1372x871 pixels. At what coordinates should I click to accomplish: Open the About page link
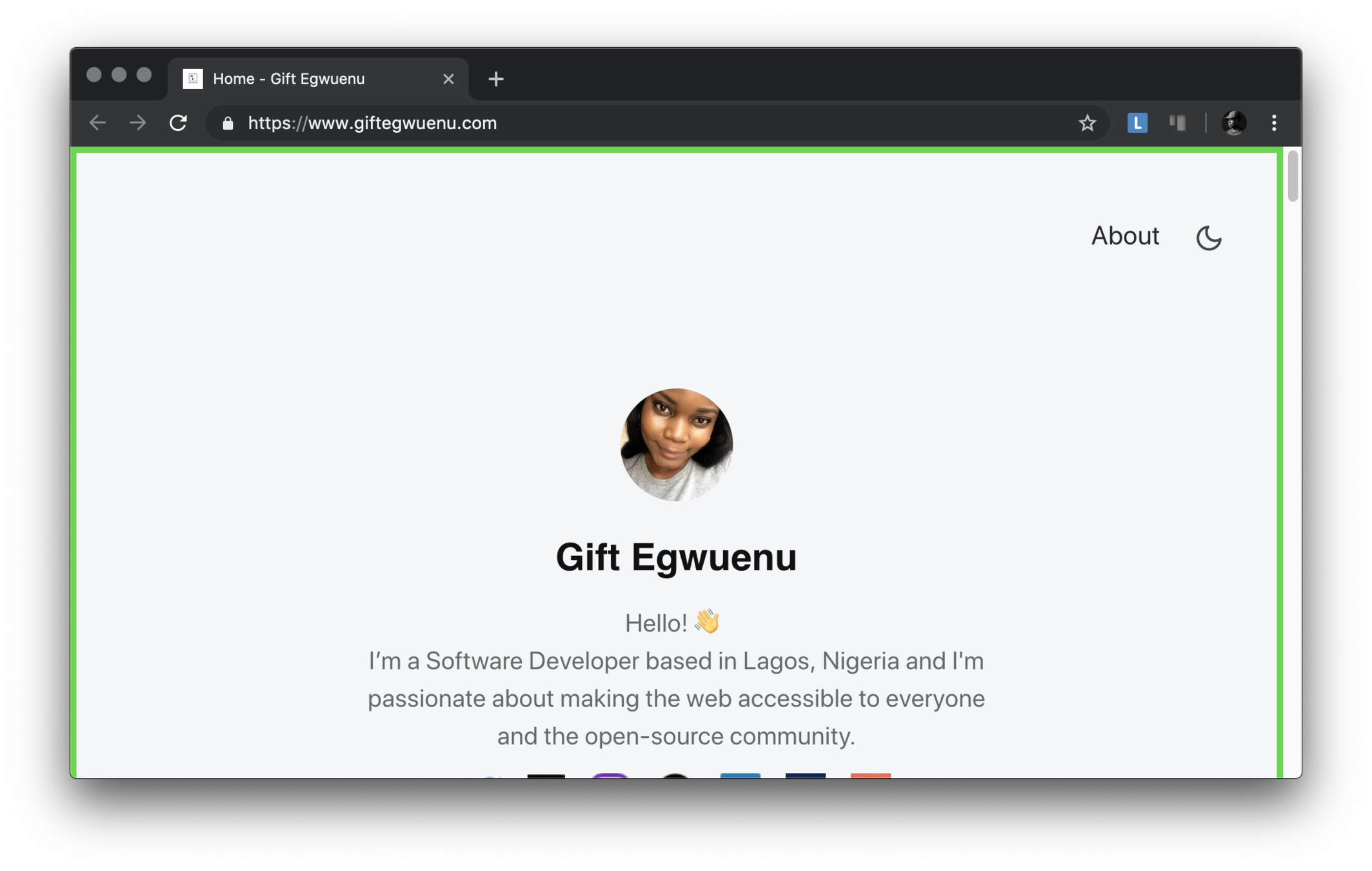pos(1124,236)
